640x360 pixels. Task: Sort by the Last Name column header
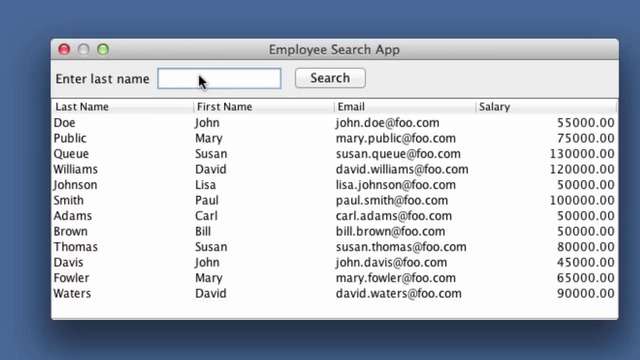pos(122,107)
